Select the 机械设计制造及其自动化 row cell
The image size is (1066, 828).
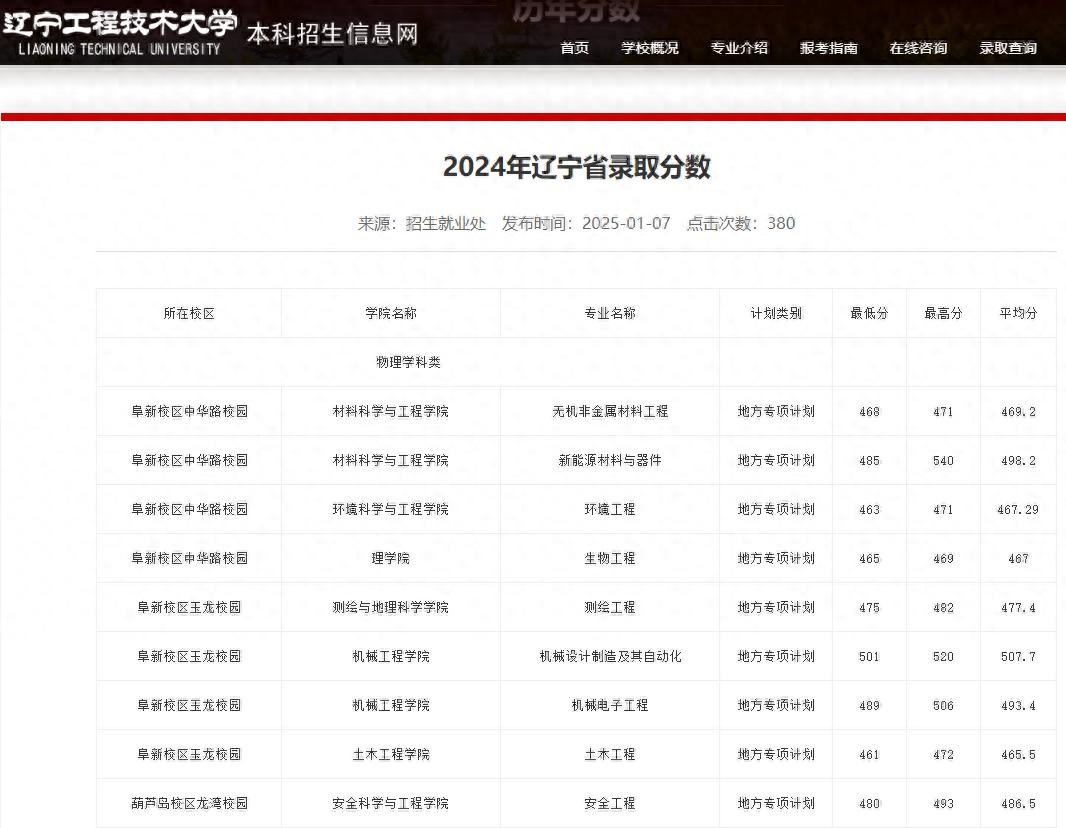tap(609, 656)
